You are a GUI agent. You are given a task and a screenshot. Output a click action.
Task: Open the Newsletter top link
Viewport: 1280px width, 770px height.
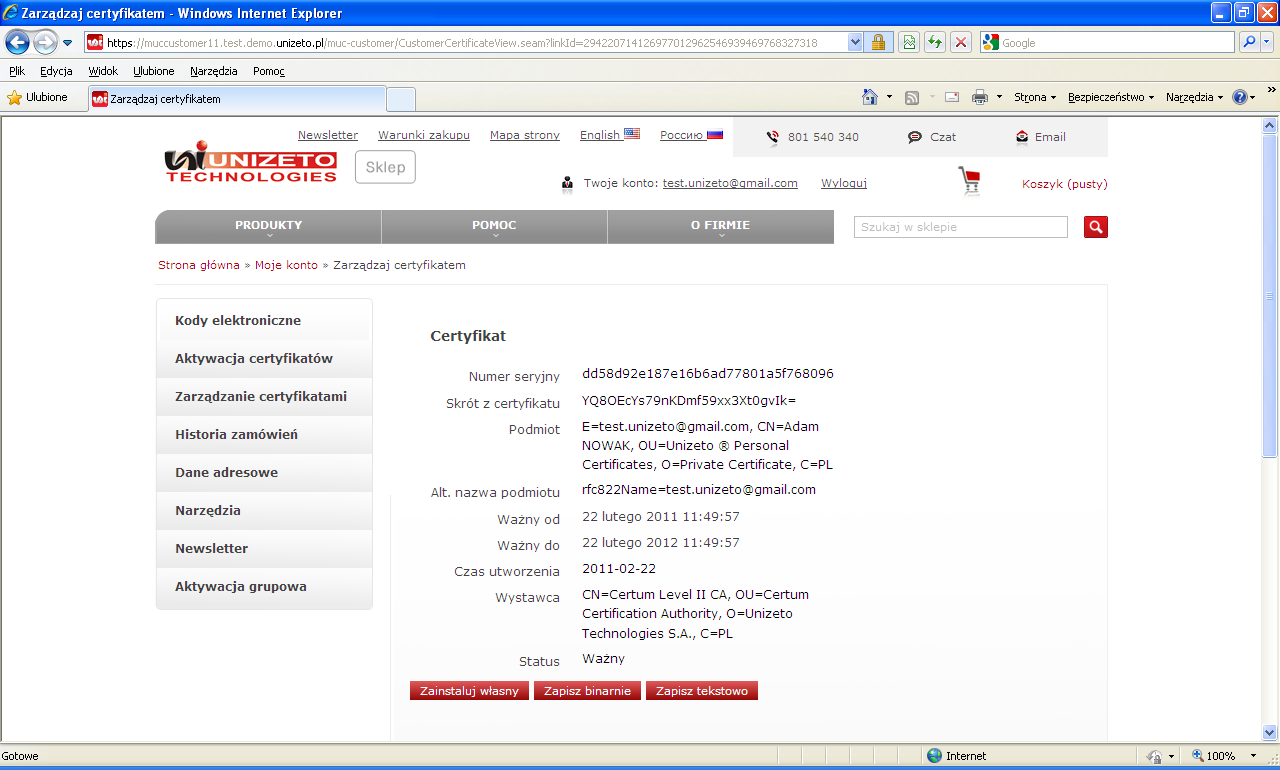(328, 135)
